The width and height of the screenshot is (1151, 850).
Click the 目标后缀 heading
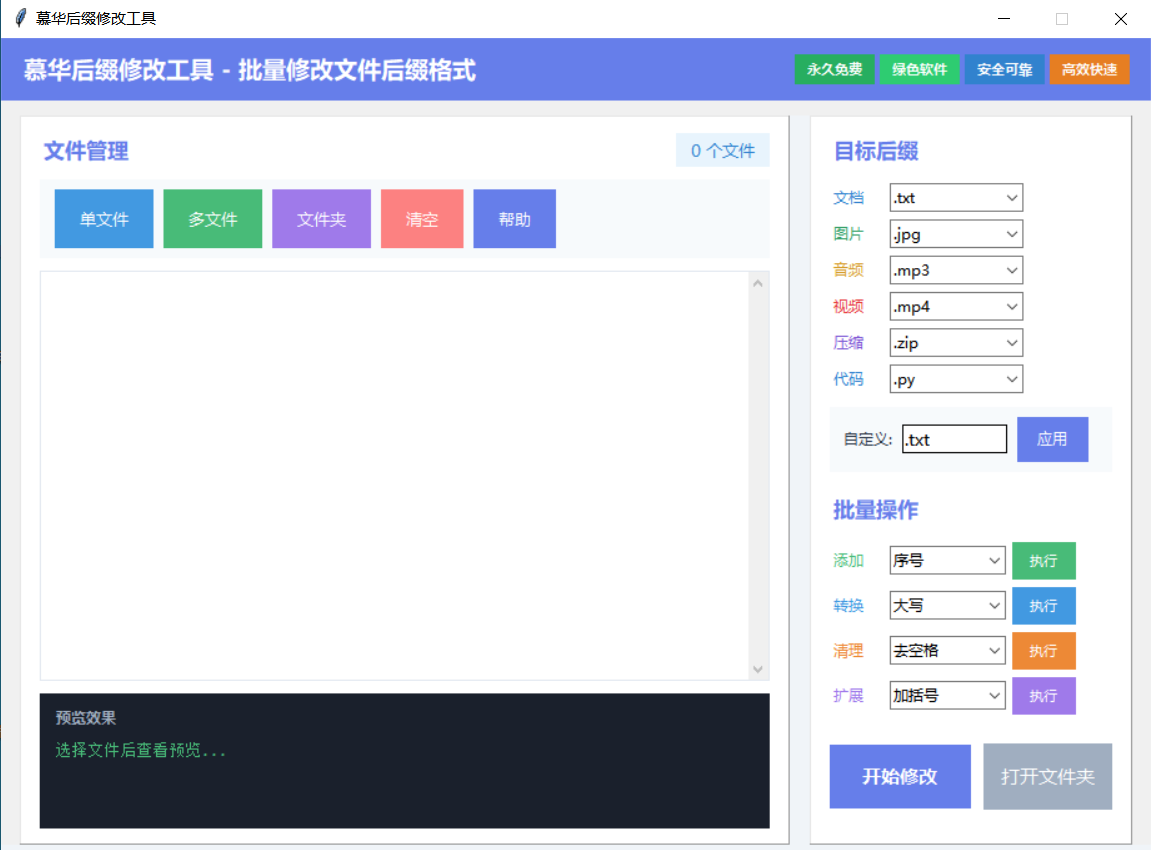[876, 151]
